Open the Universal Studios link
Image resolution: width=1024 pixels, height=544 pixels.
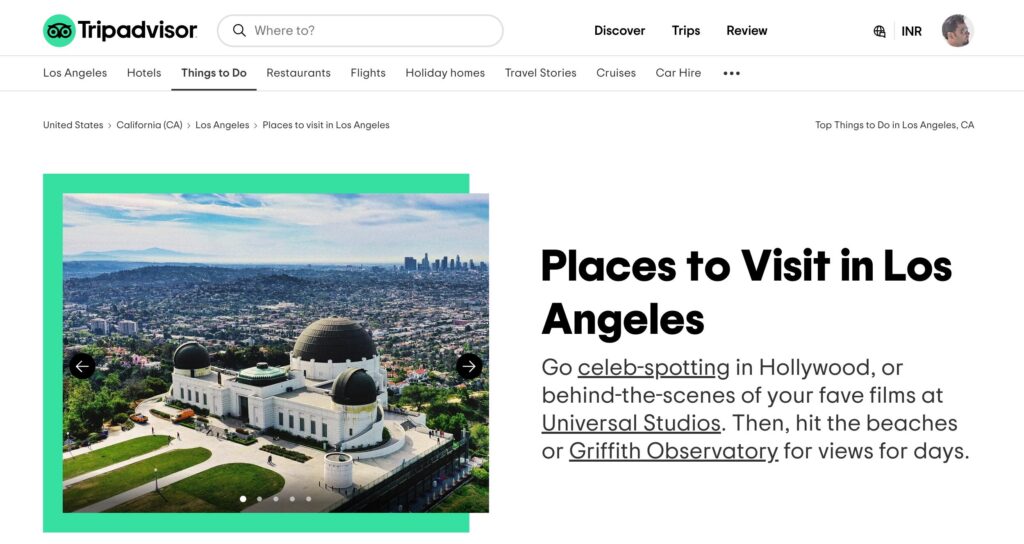pos(631,423)
